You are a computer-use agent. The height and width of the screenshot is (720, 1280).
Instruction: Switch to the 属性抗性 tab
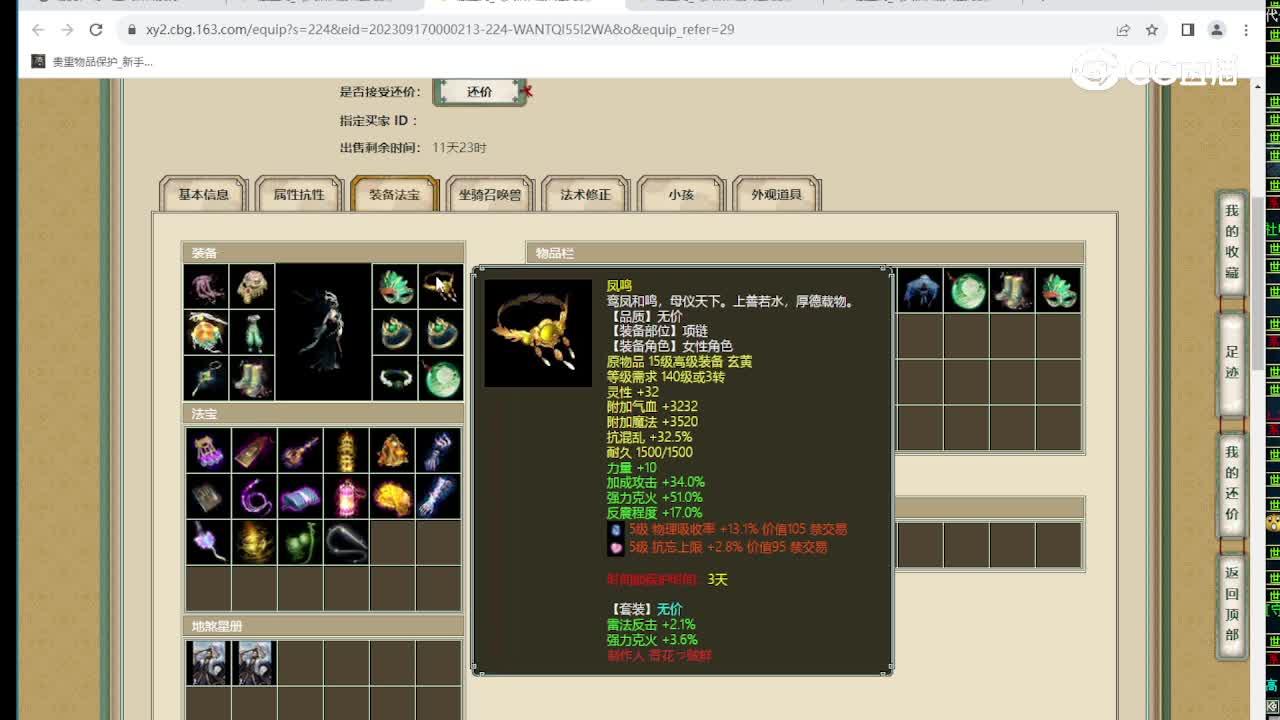(299, 195)
